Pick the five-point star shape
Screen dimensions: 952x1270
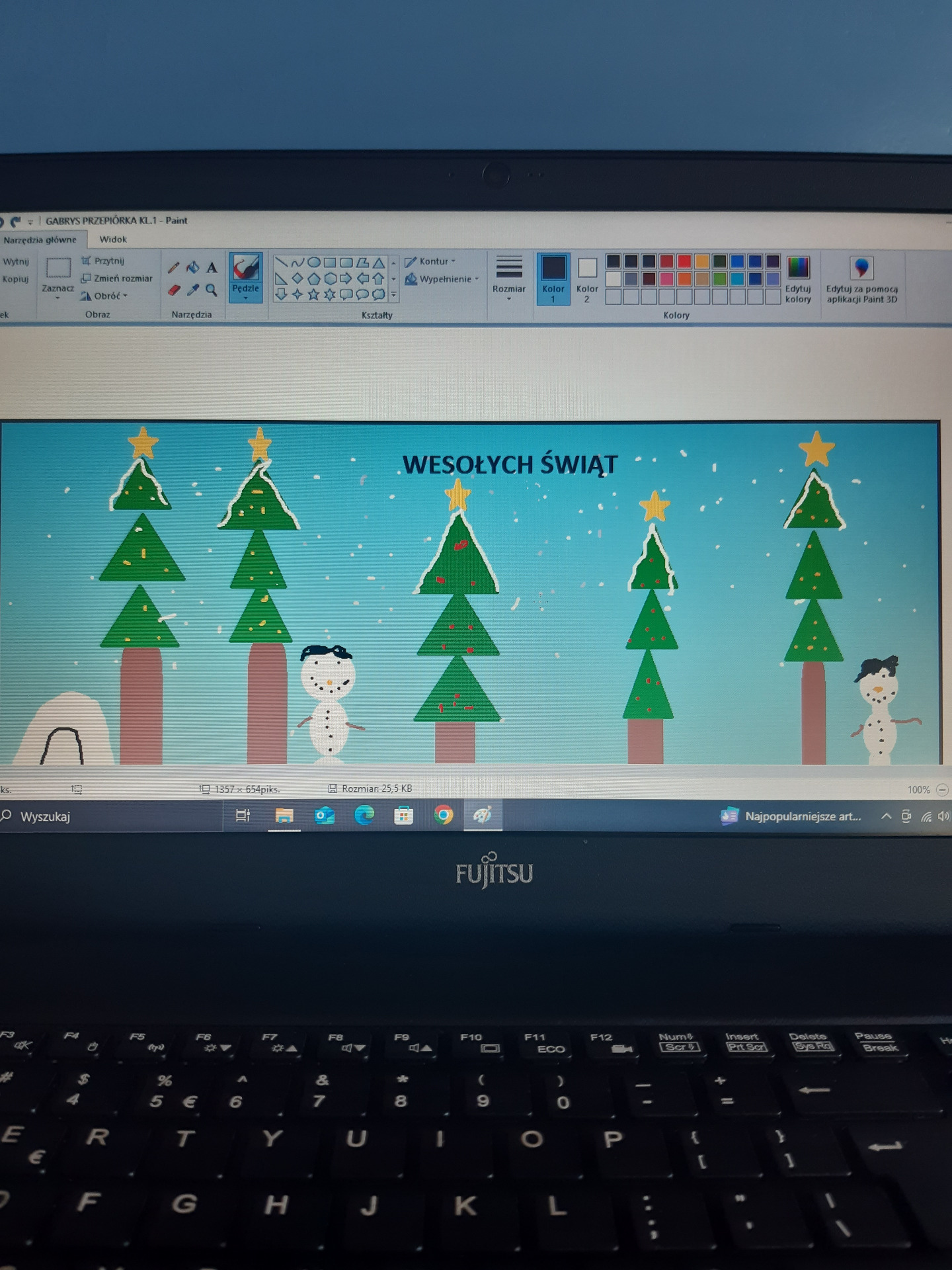click(x=313, y=294)
